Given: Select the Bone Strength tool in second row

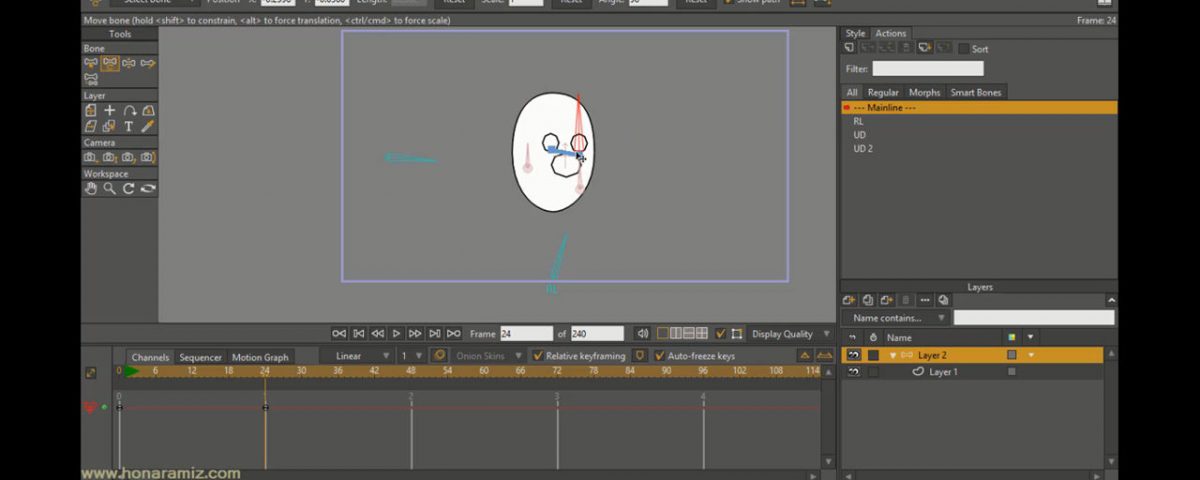Looking at the screenshot, I should click(91, 79).
